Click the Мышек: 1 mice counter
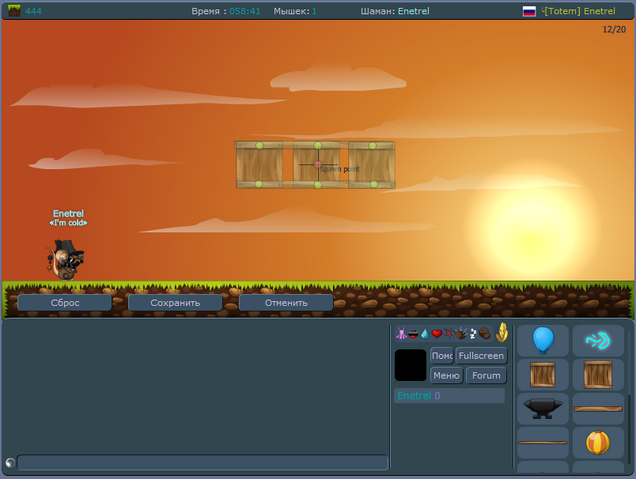The width and height of the screenshot is (636, 479). pyautogui.click(x=295, y=11)
